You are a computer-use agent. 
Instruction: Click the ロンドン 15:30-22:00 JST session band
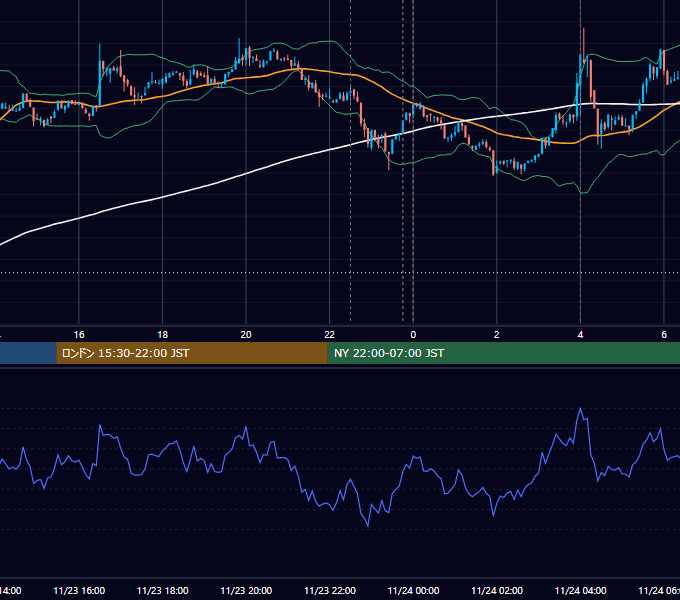pyautogui.click(x=192, y=353)
